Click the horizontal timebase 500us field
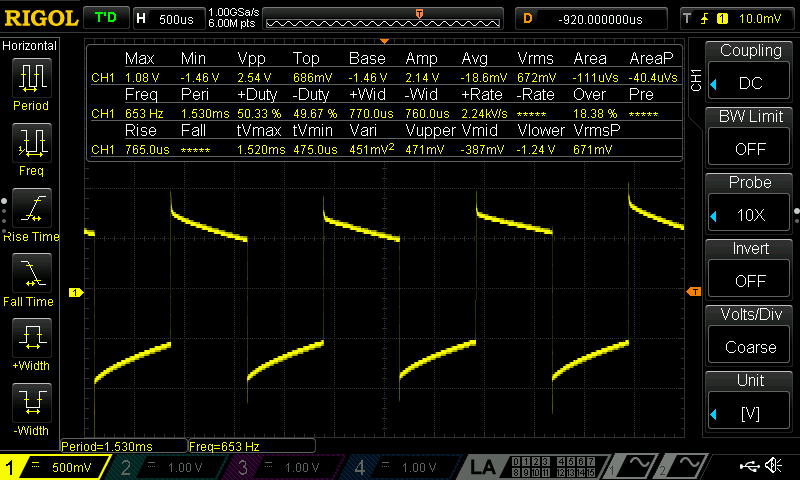 [x=168, y=18]
